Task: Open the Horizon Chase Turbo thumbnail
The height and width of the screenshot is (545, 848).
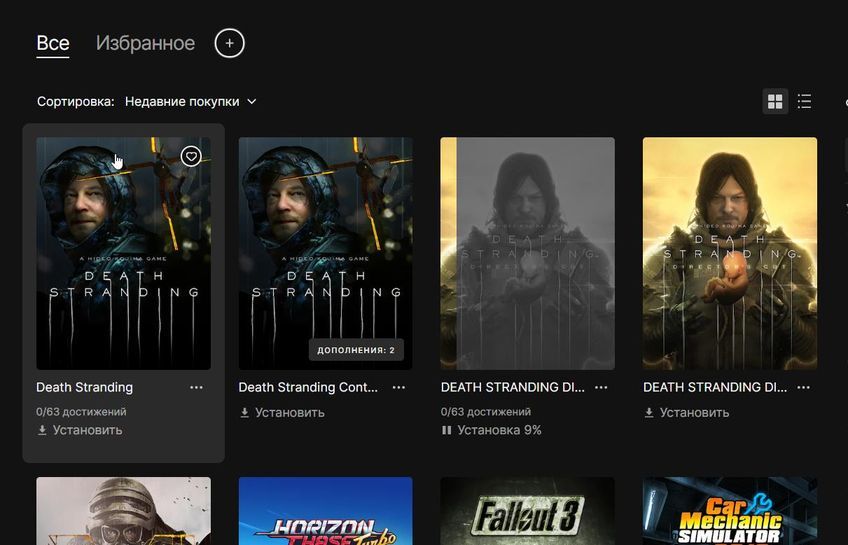Action: 325,511
